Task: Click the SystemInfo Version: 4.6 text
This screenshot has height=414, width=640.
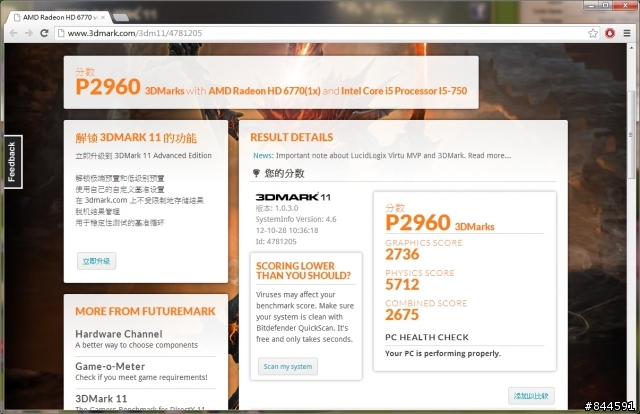Action: coord(296,219)
